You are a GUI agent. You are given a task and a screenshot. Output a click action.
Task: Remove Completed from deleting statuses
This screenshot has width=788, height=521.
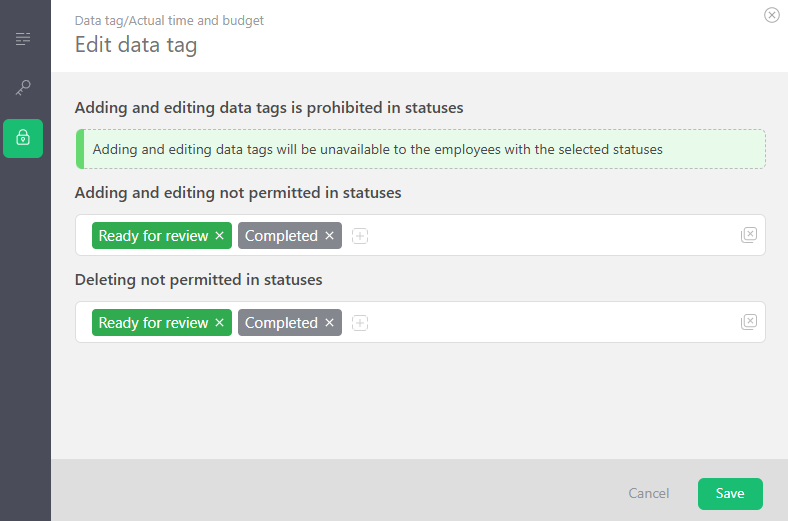pyautogui.click(x=330, y=323)
